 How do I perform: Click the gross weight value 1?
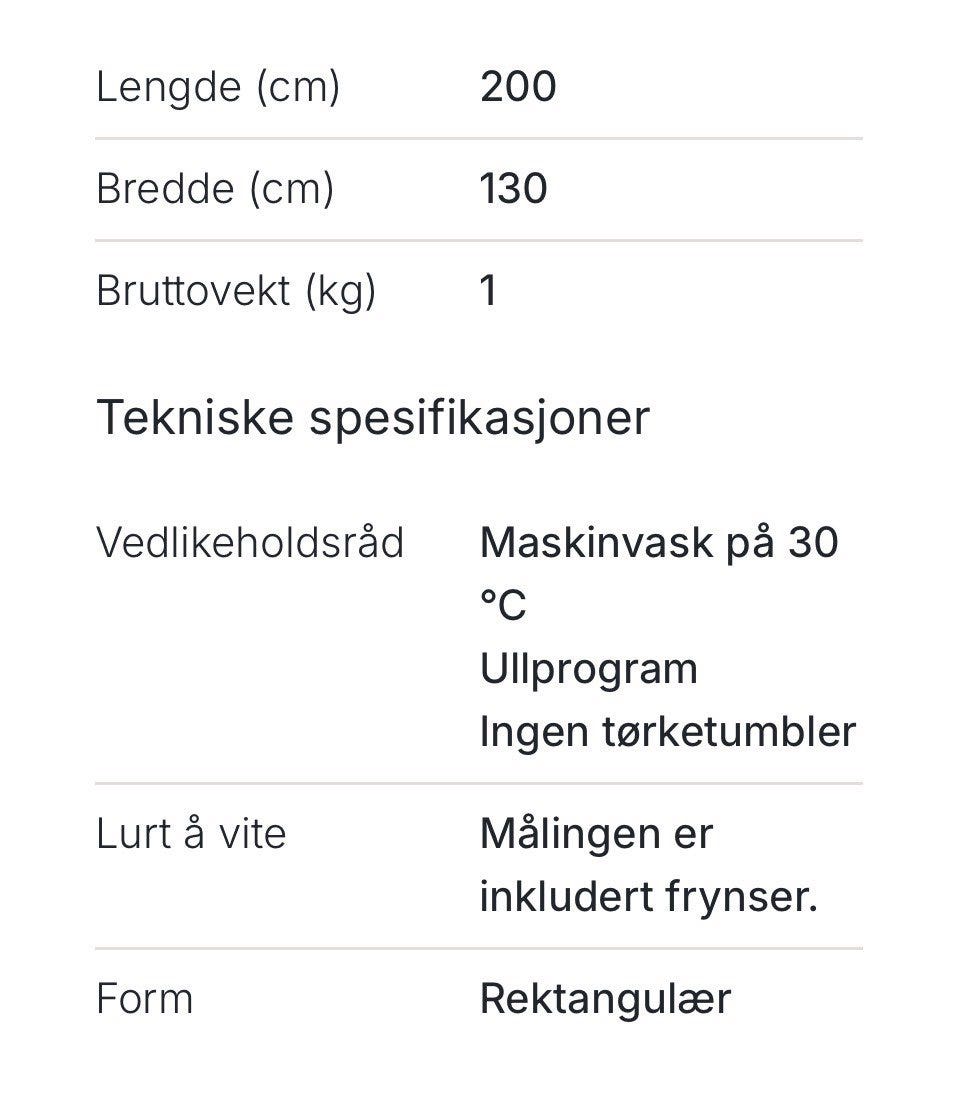488,290
